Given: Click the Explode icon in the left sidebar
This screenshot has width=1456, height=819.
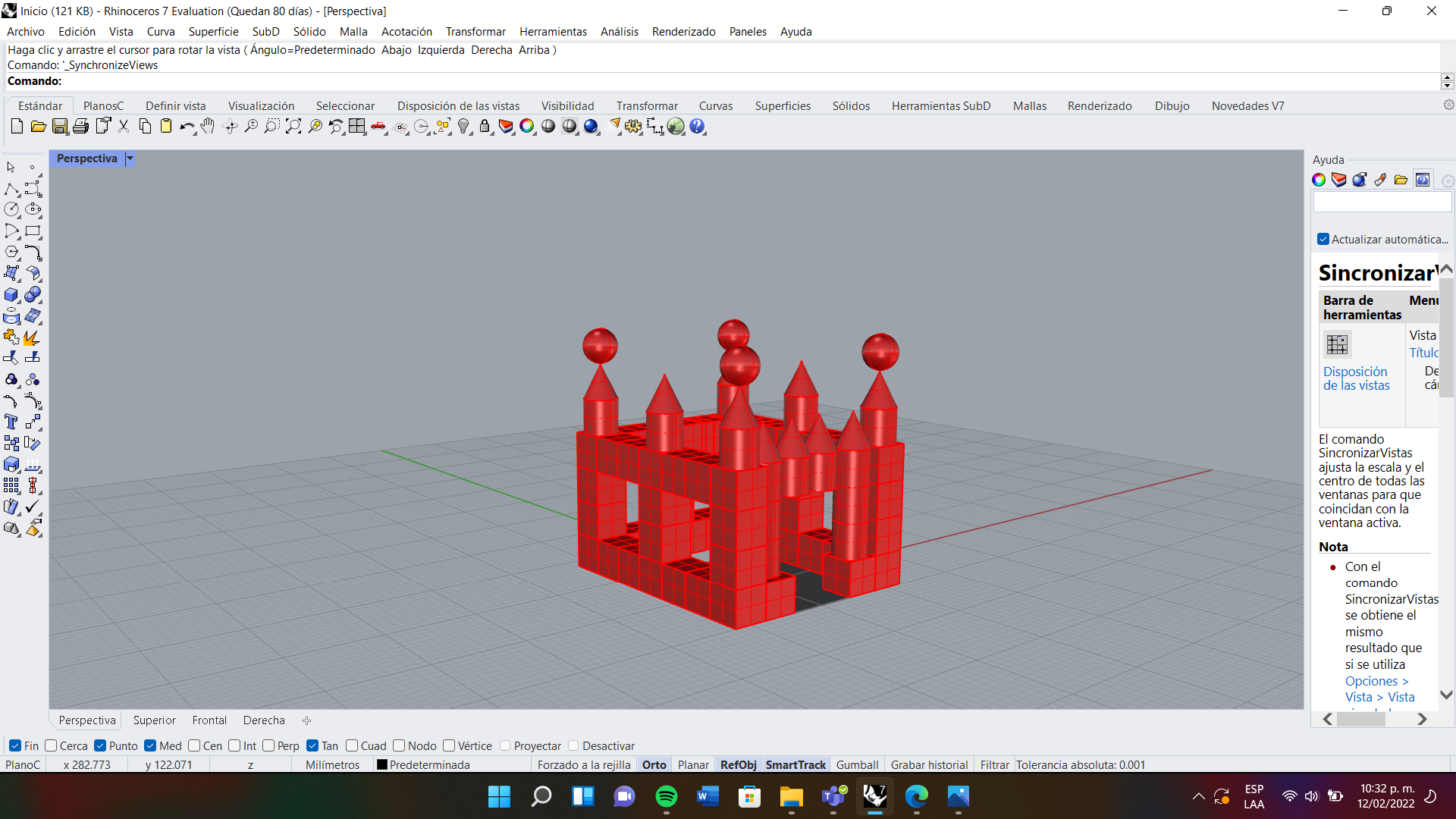Looking at the screenshot, I should [x=33, y=337].
